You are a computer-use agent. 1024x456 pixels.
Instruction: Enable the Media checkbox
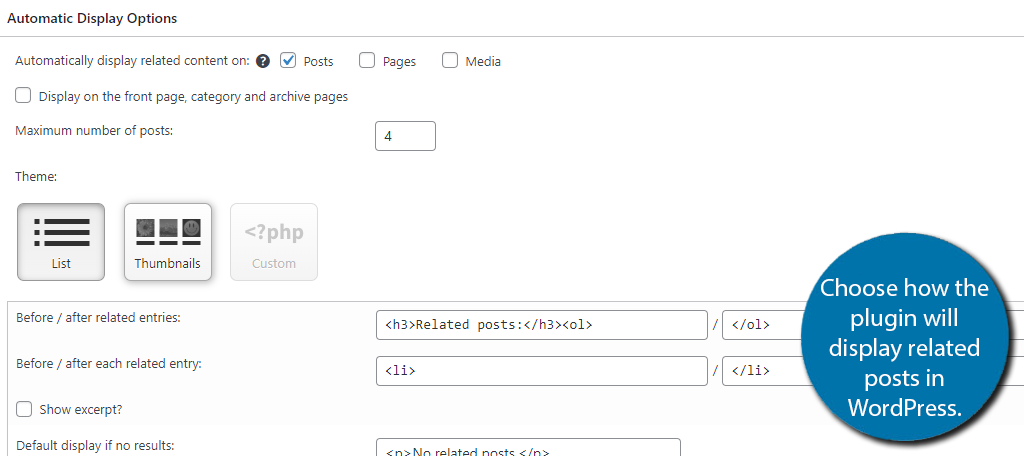pos(450,60)
